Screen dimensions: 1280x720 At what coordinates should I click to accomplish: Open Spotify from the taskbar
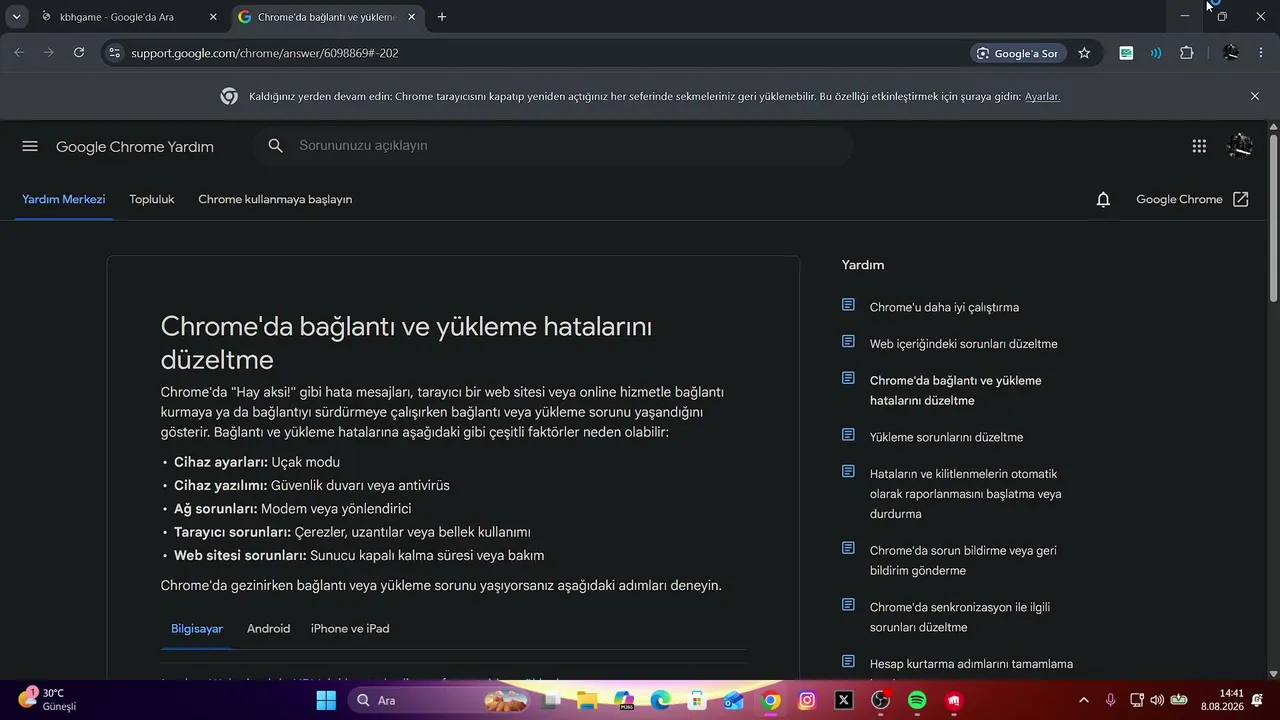(917, 700)
